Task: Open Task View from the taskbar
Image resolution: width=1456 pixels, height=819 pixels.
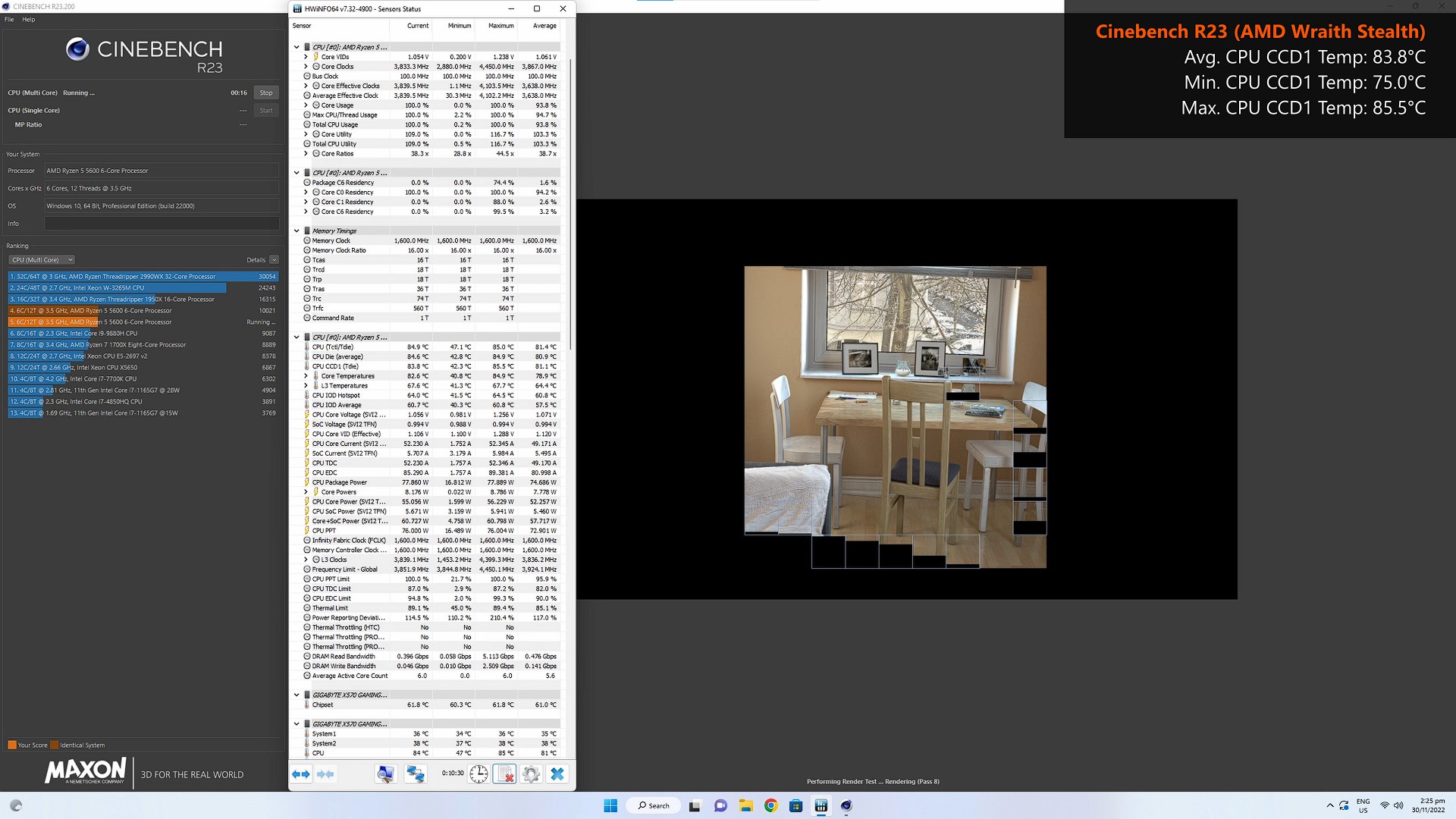Action: click(695, 805)
